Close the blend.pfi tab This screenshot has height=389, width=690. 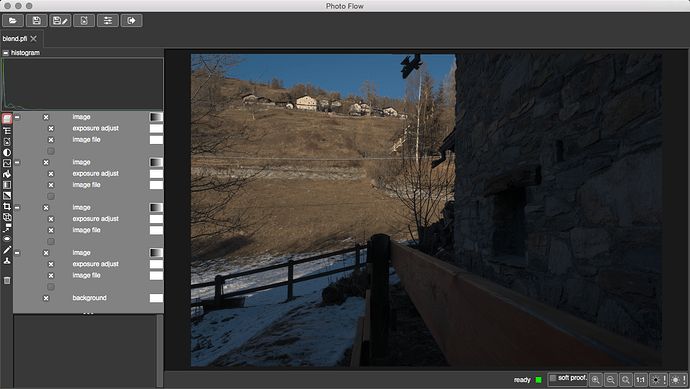pos(34,39)
